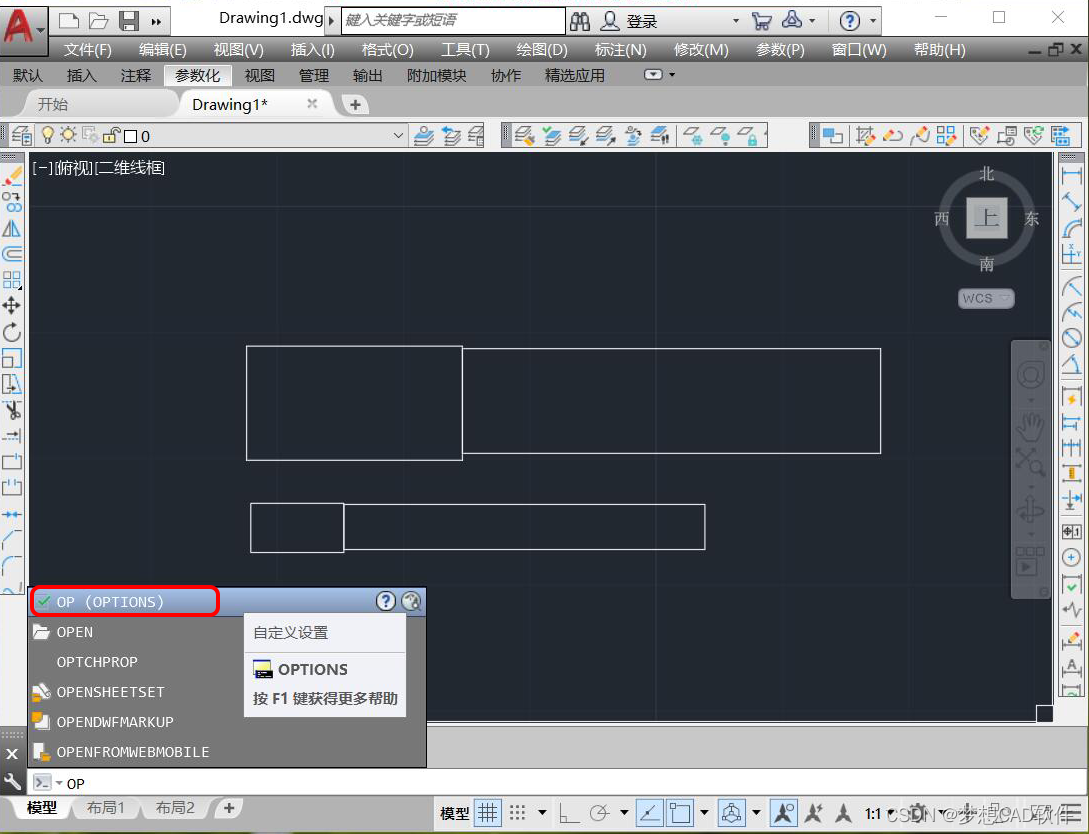Select the Aligned dimension tool
Screen dimensions: 1089x834
[x=1072, y=202]
